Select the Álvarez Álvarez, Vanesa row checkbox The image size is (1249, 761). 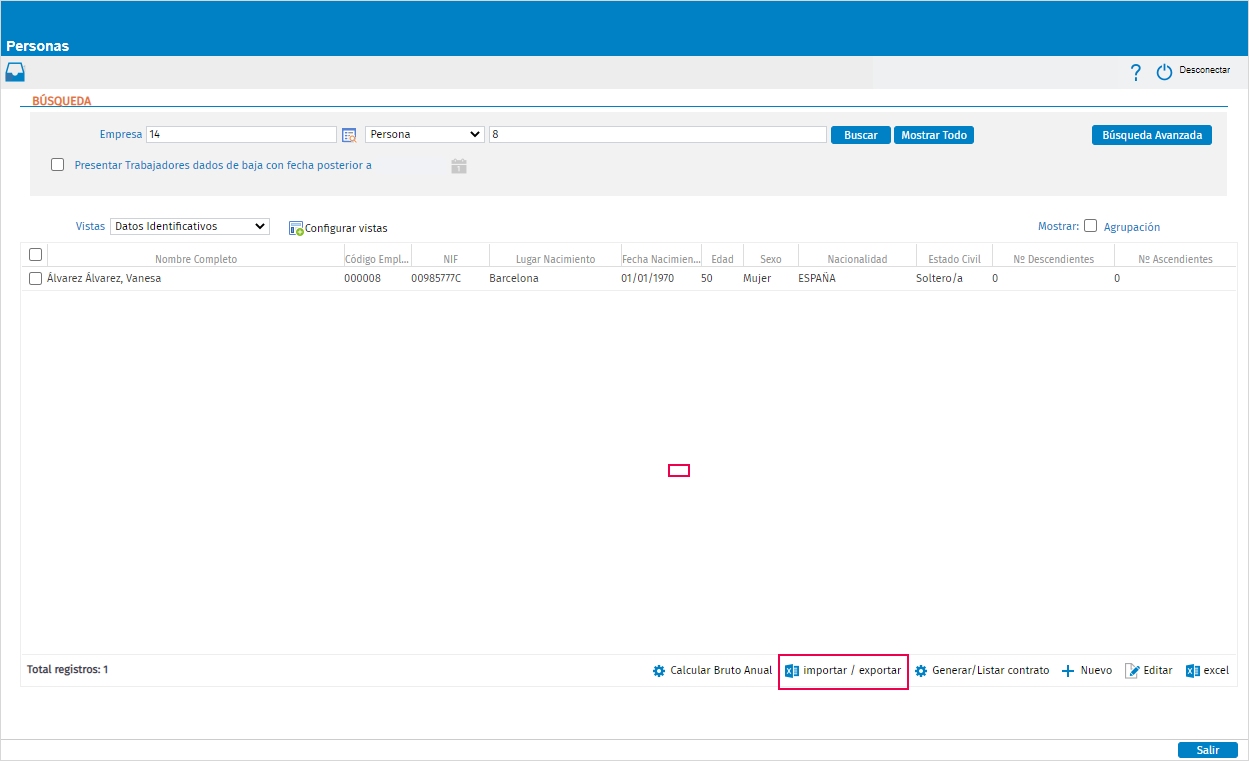(x=35, y=279)
